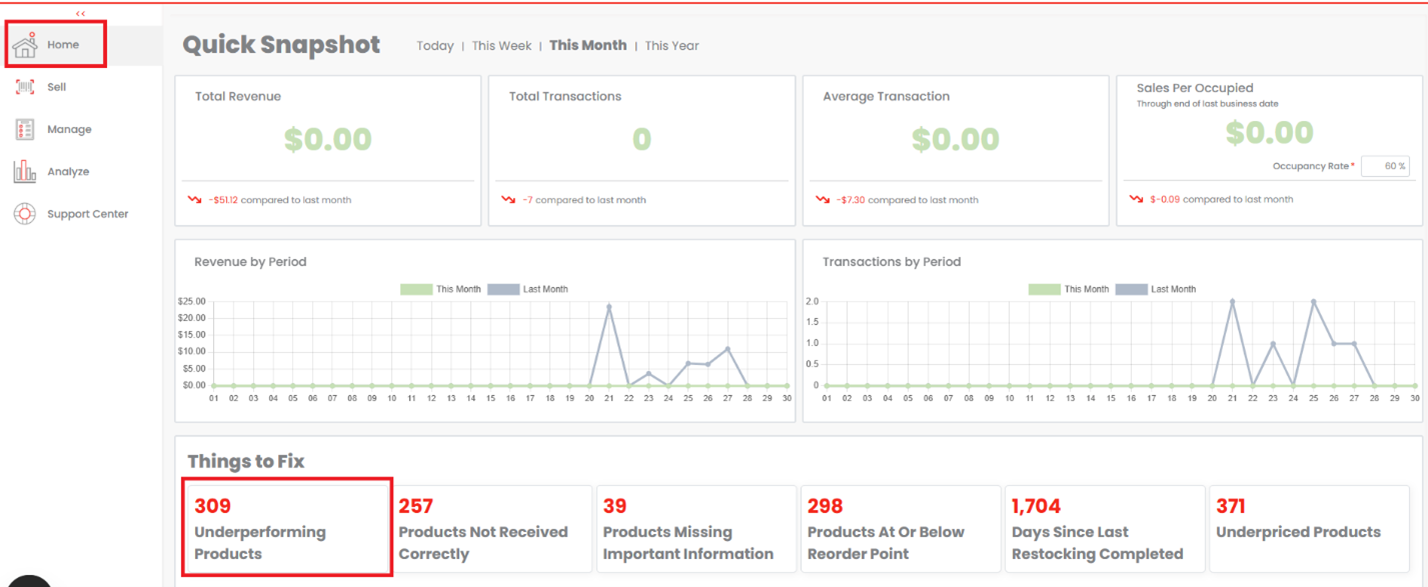This screenshot has width=1428, height=587.
Task: Switch the snapshot to This Year view
Action: (x=671, y=45)
